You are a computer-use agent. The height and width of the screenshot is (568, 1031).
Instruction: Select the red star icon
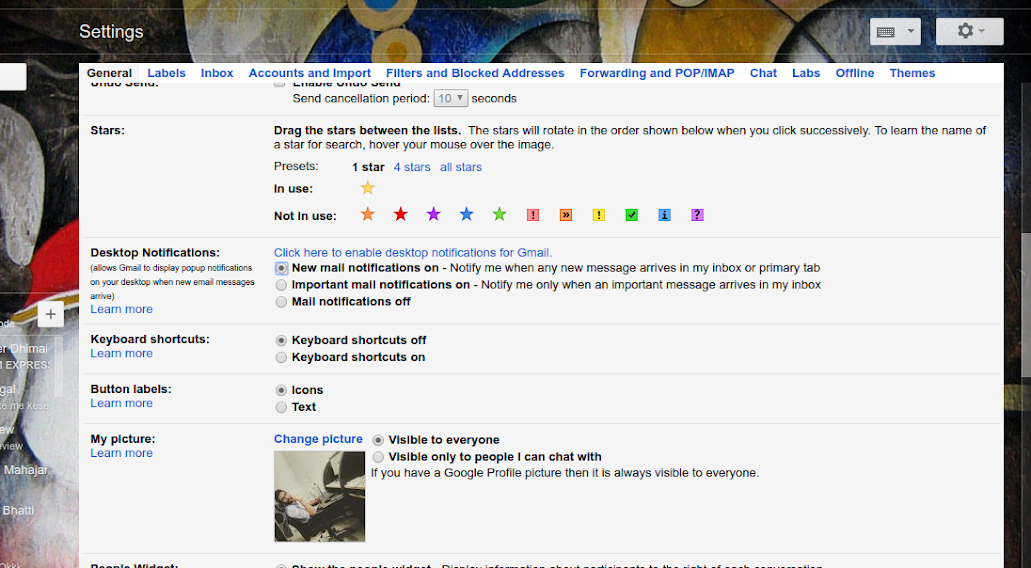400,214
